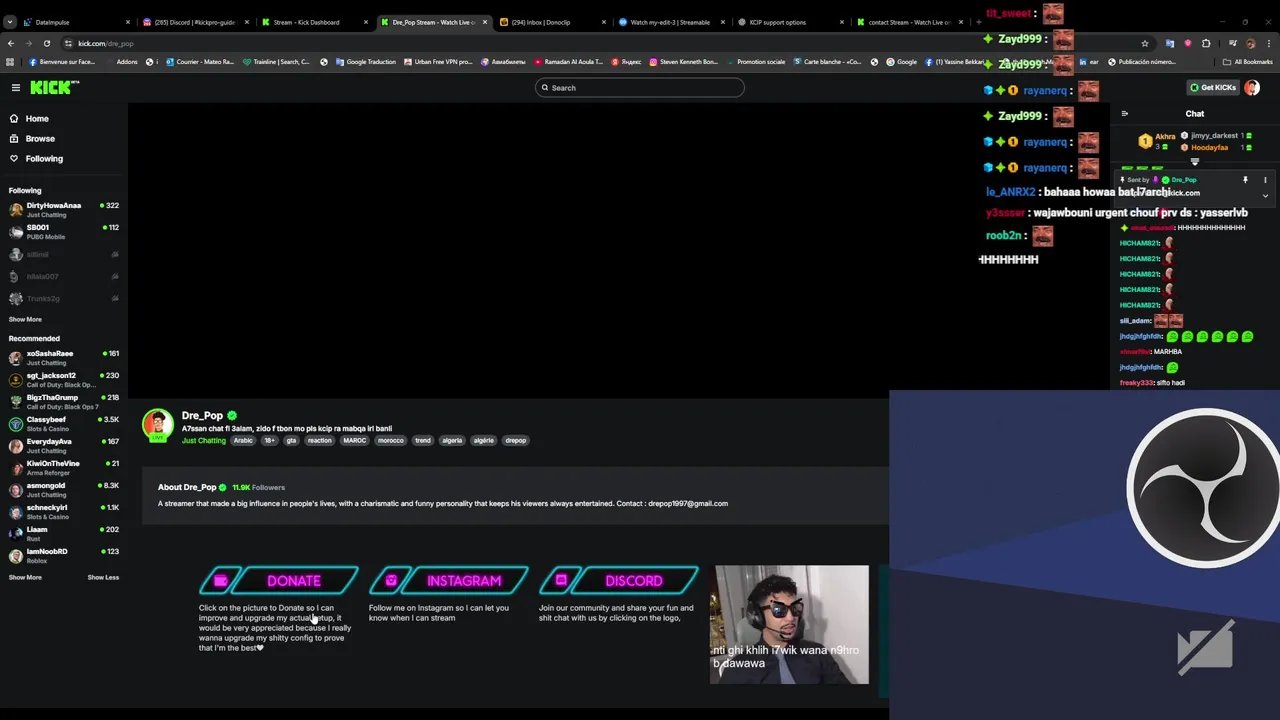Select the MAROC tag
1280x720 pixels.
(354, 441)
